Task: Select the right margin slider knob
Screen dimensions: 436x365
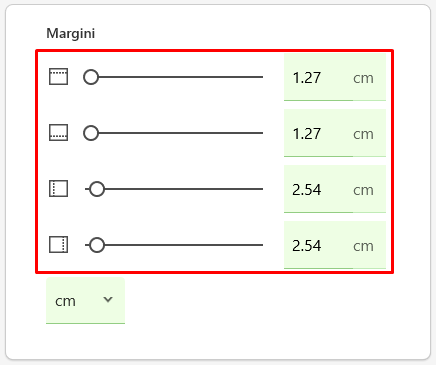Action: [x=97, y=245]
